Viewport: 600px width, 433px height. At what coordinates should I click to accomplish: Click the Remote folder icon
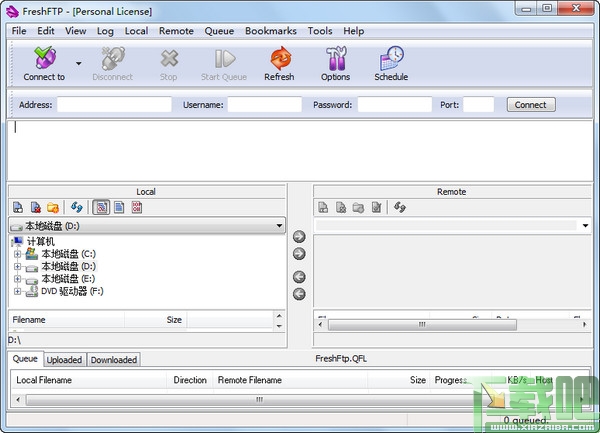pyautogui.click(x=358, y=207)
